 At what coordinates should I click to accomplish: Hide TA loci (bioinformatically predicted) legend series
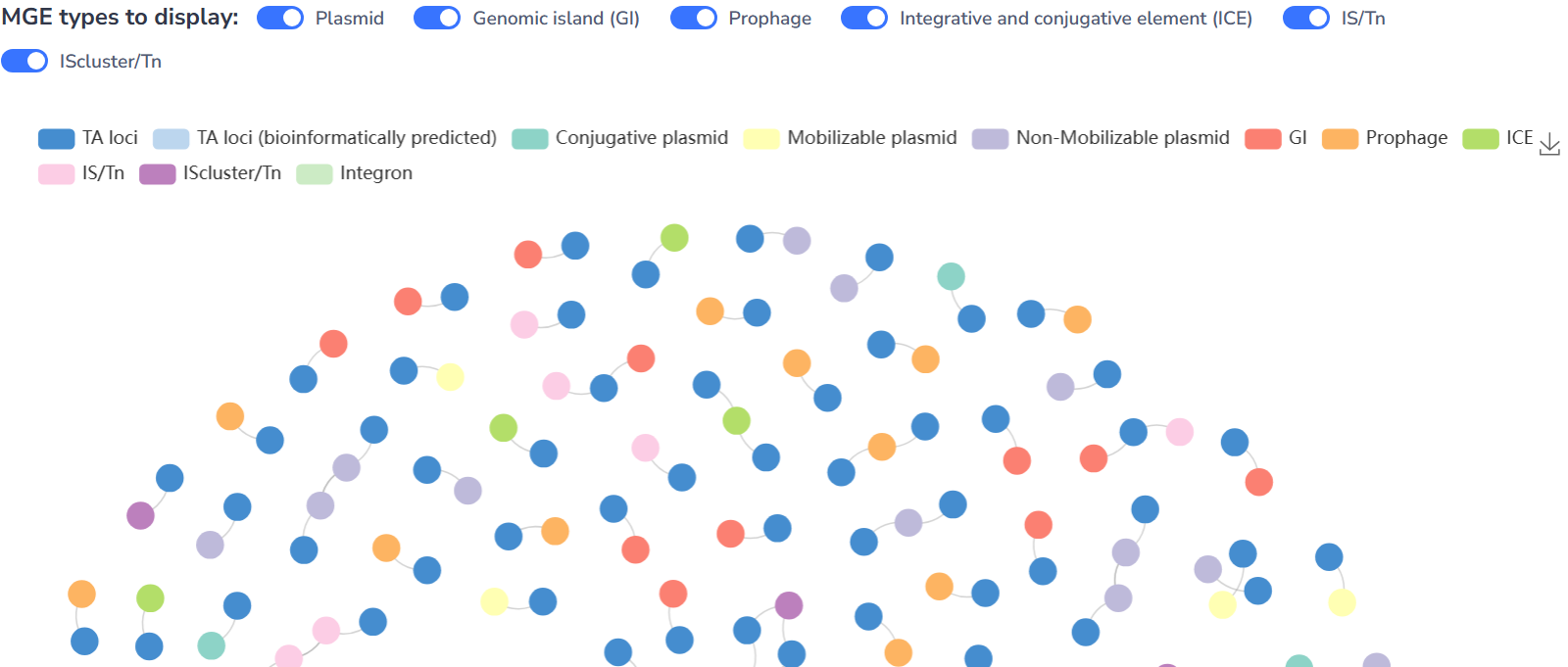[x=171, y=139]
